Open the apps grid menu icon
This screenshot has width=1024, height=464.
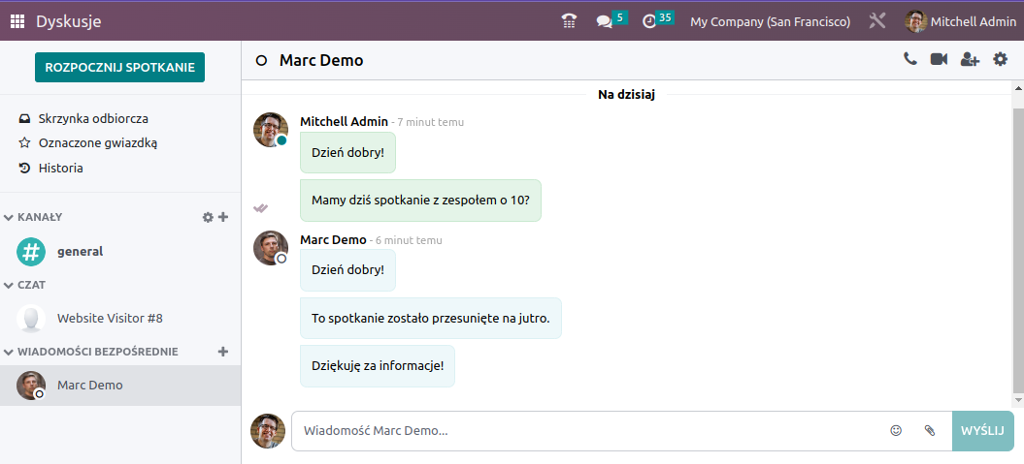[x=17, y=22]
